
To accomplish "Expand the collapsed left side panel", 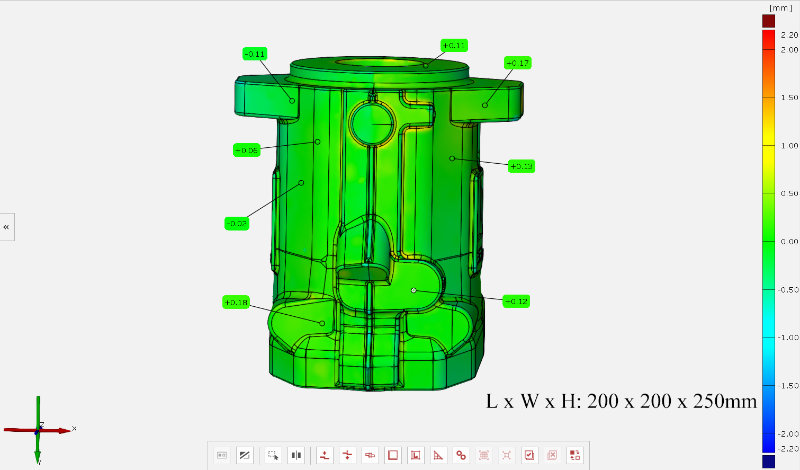I will 6,227.
